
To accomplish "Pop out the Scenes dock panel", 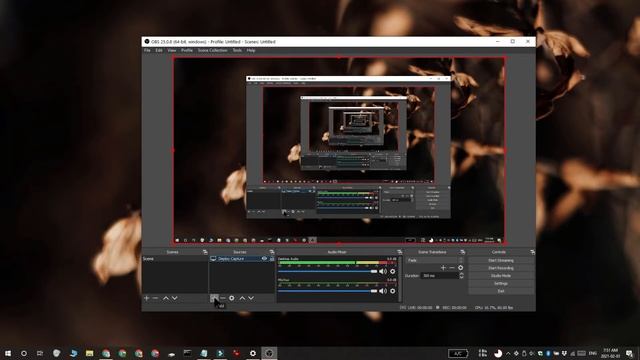I will pyautogui.click(x=205, y=252).
